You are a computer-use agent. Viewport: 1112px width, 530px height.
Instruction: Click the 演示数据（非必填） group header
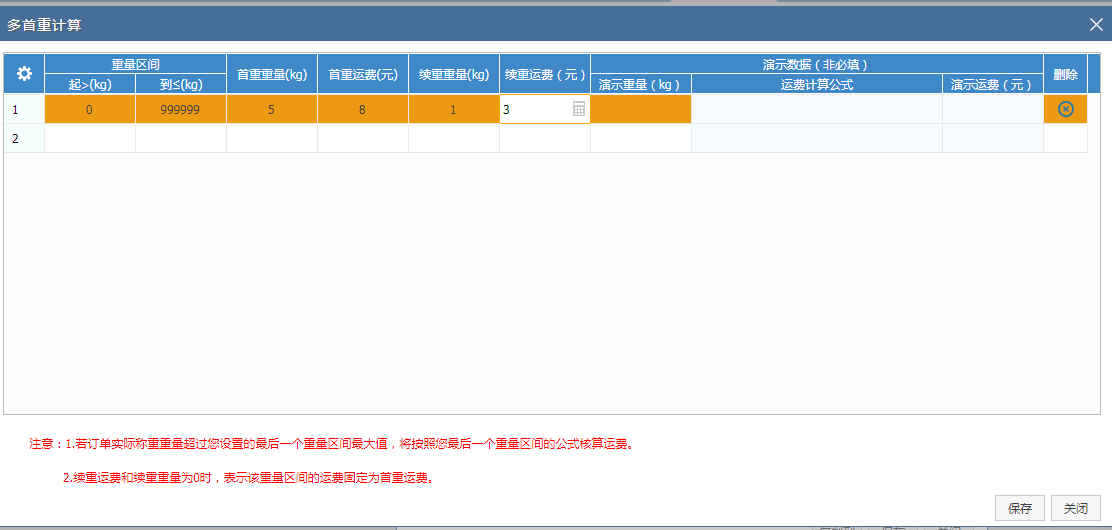(817, 64)
